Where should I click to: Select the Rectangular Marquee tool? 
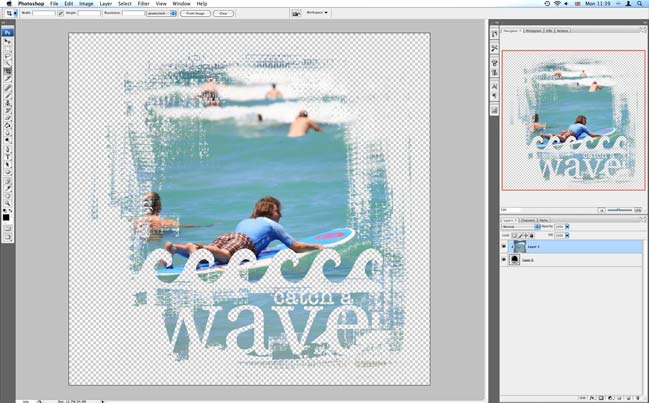(x=7, y=48)
